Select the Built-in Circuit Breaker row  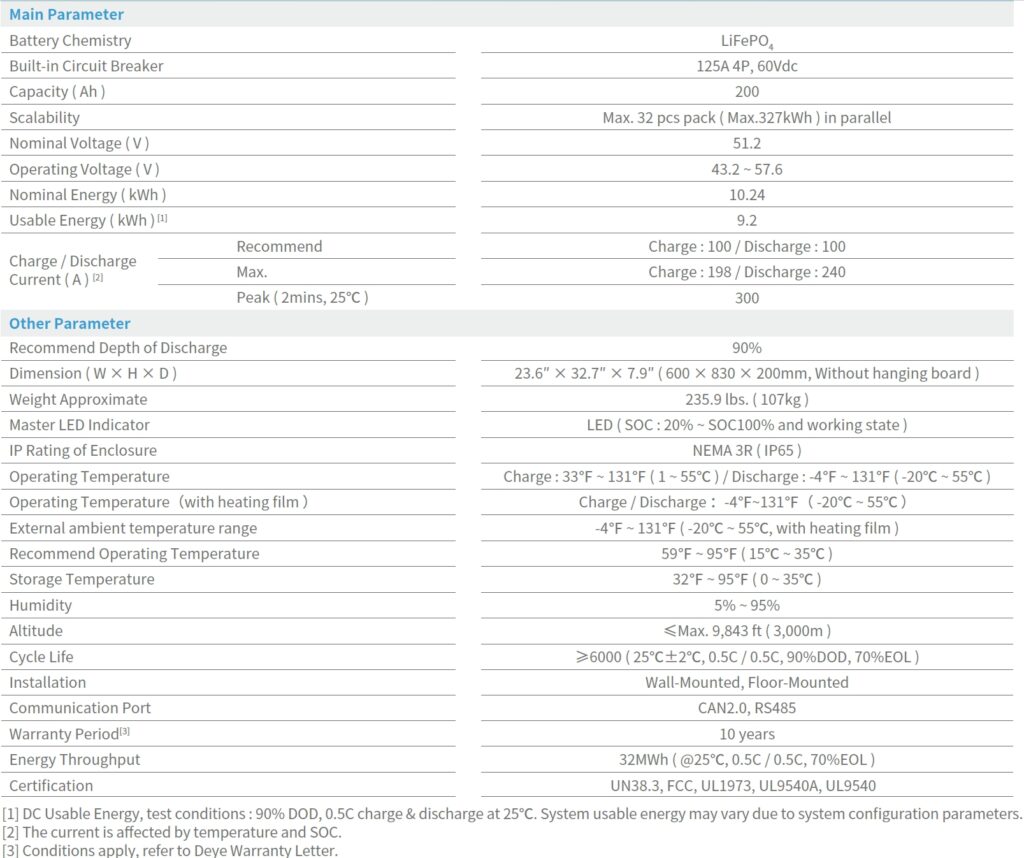click(x=86, y=66)
